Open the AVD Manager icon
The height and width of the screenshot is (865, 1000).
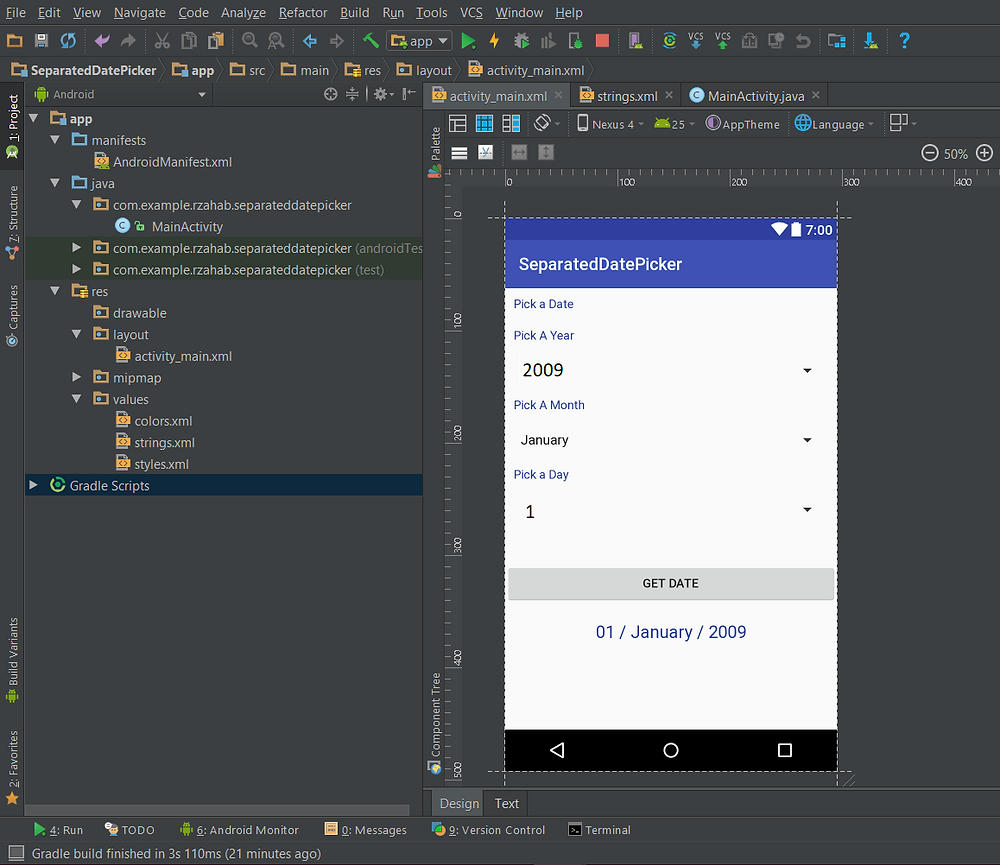(x=635, y=41)
